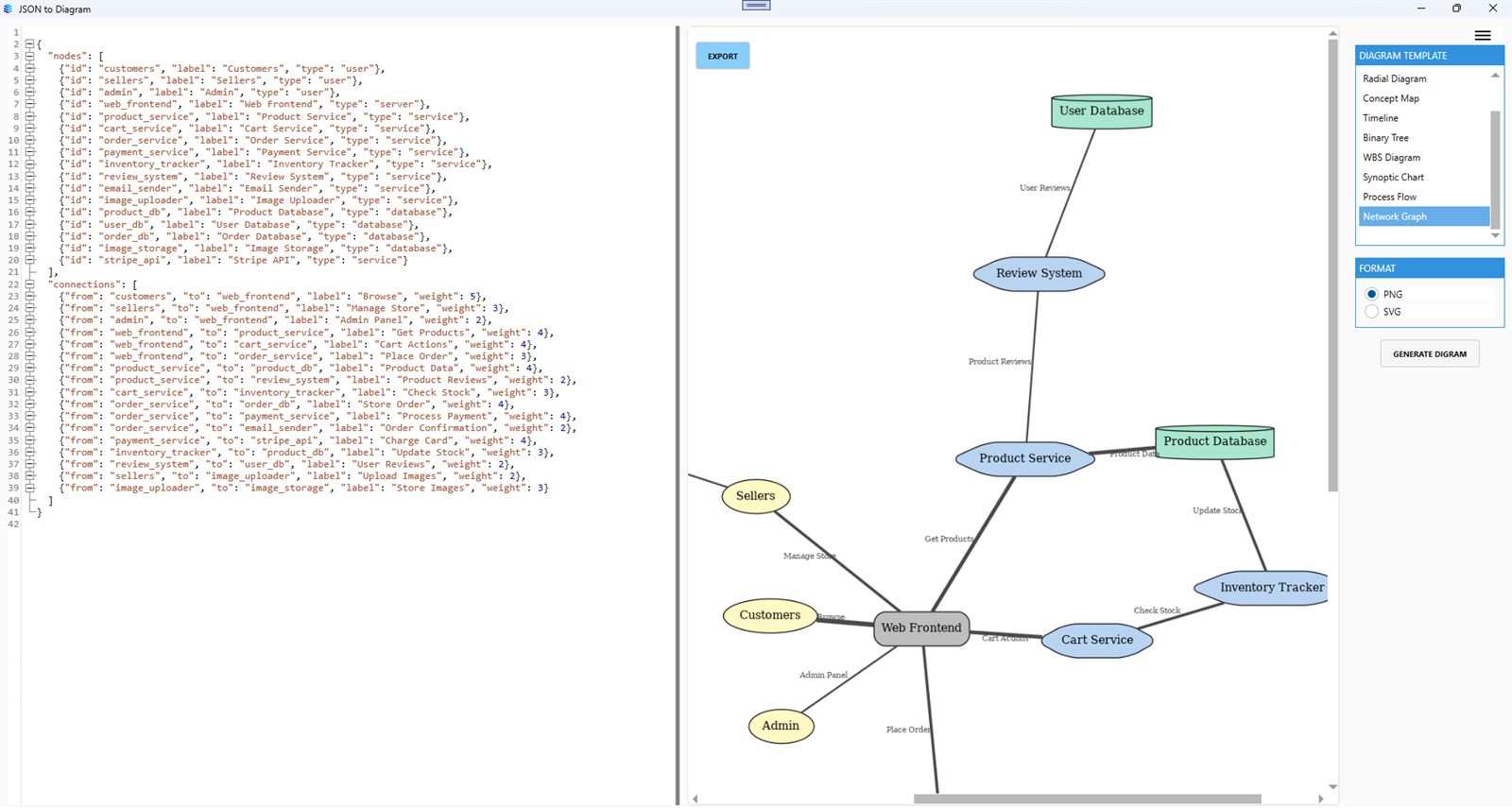1512x808 pixels.
Task: Click the Admin node
Action: (781, 726)
